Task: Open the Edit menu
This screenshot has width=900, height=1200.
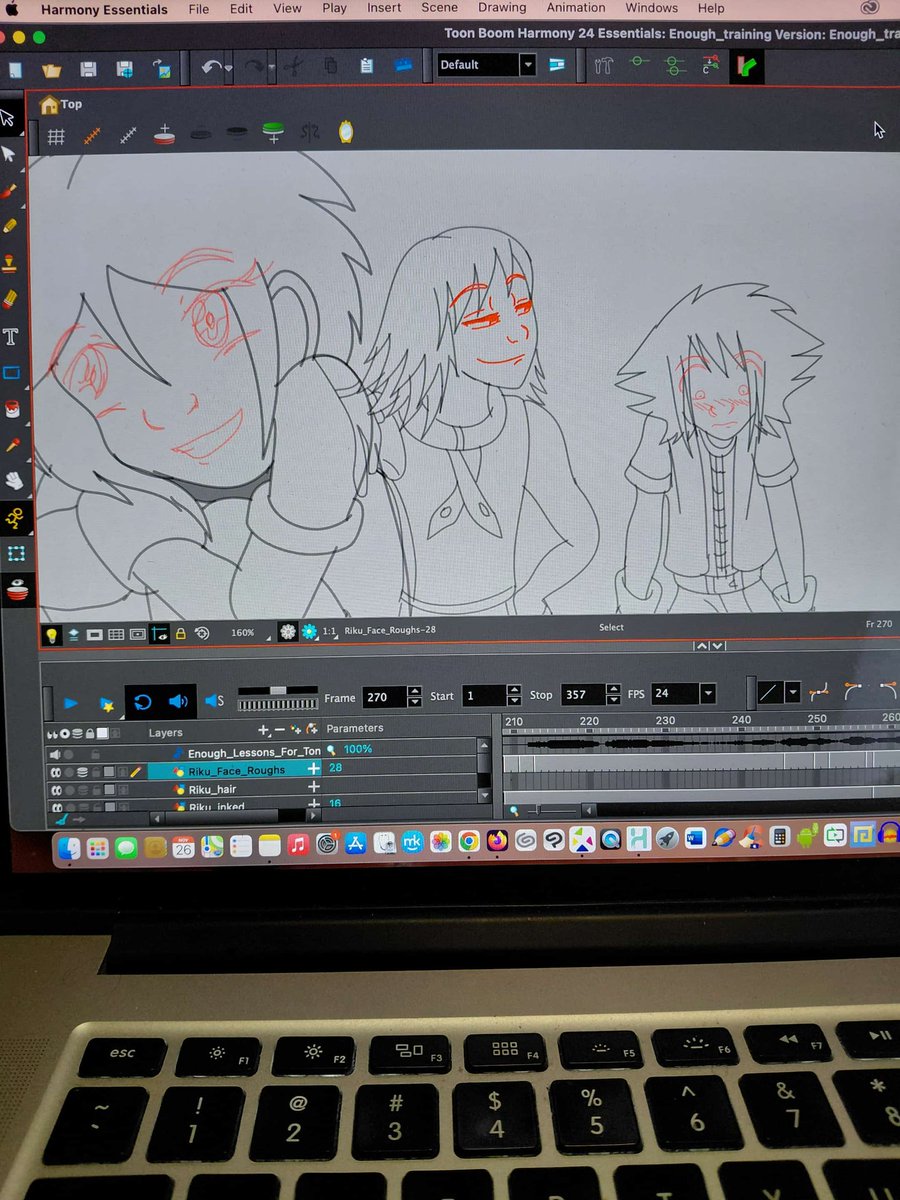Action: 241,8
